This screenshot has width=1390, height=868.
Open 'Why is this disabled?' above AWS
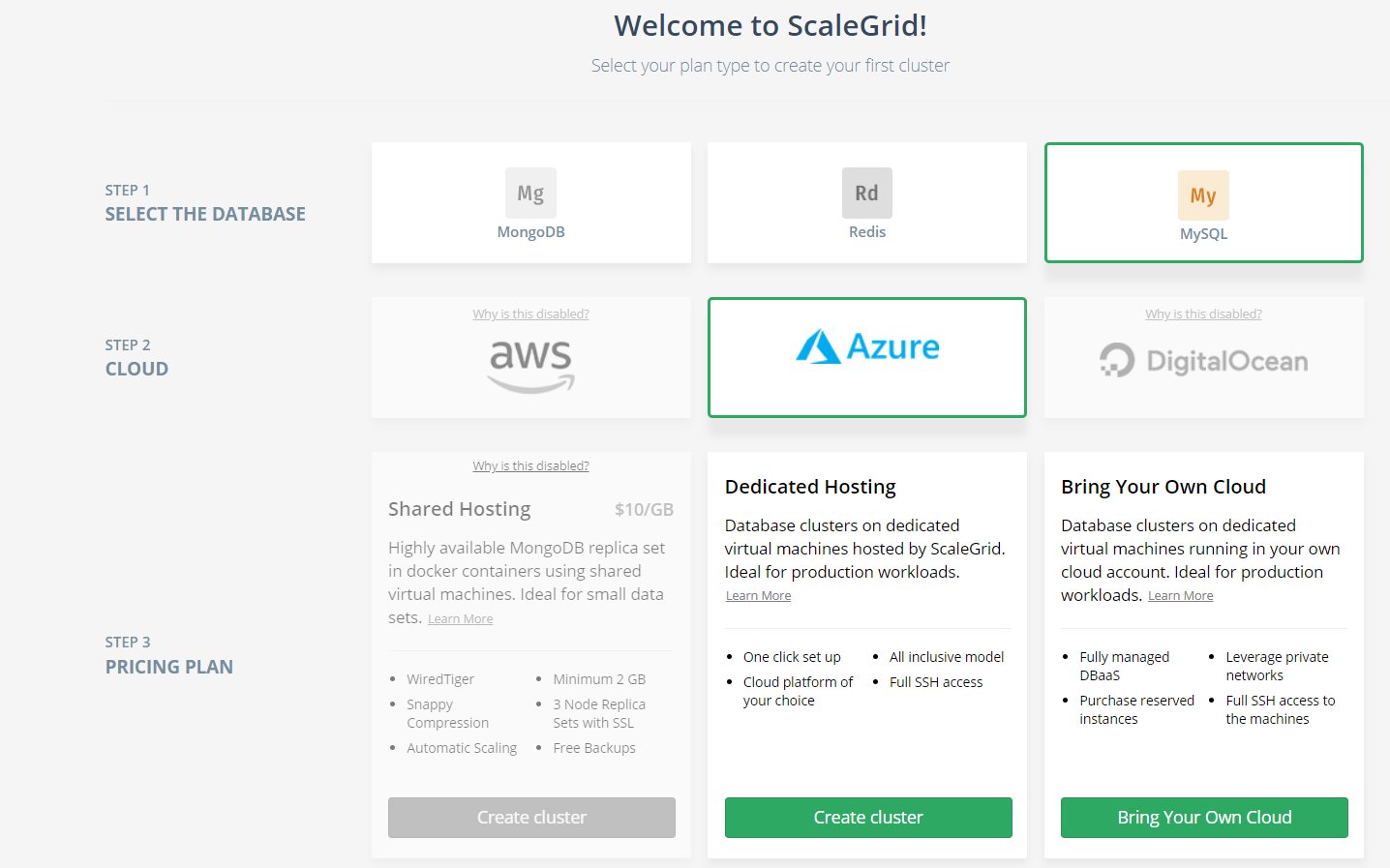pos(530,314)
